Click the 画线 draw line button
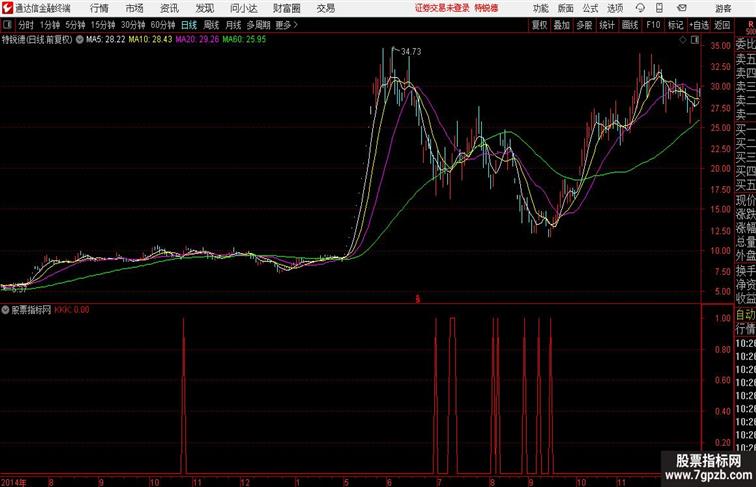The width and height of the screenshot is (756, 487). 630,25
